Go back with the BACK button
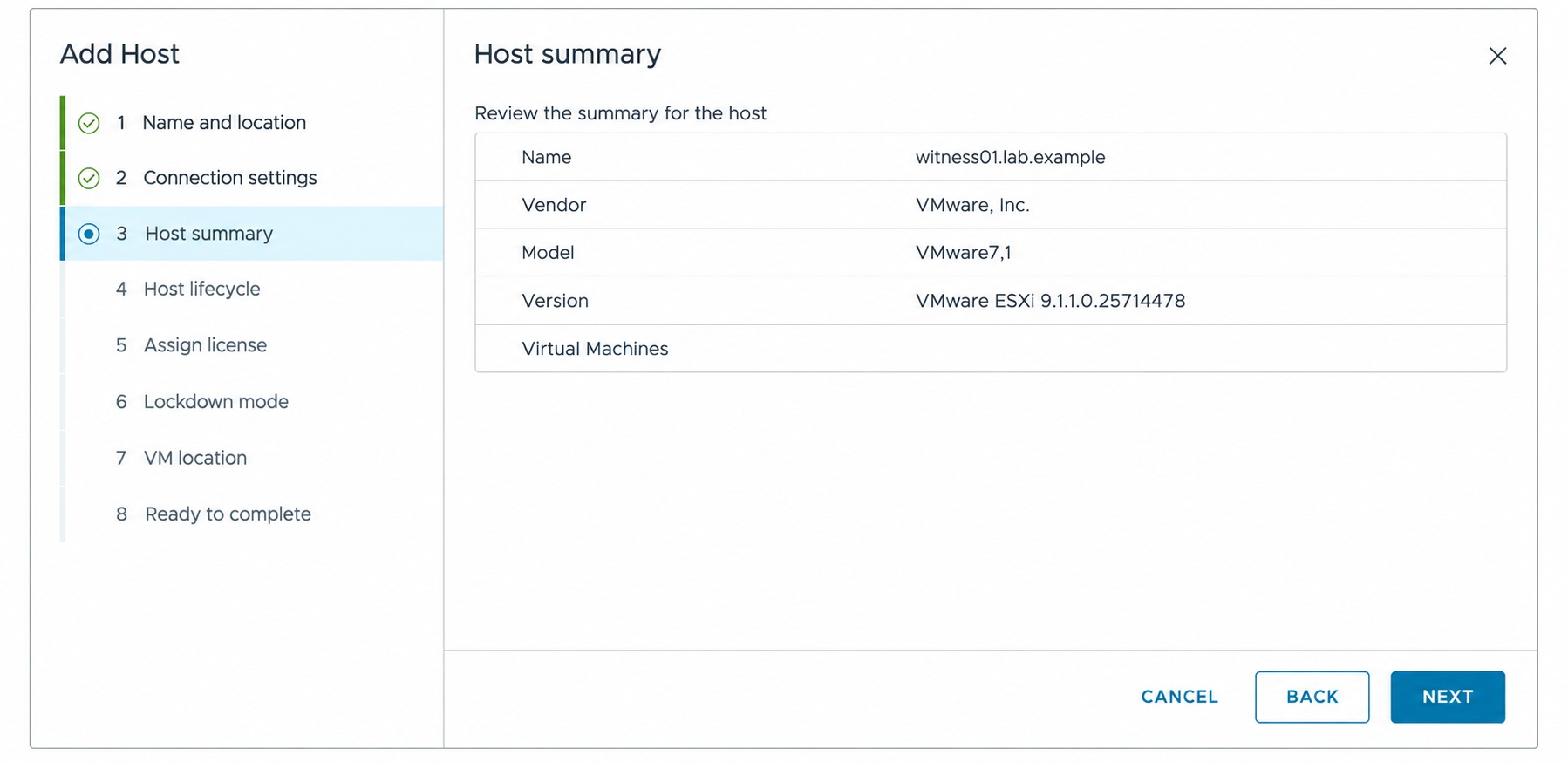This screenshot has width=1568, height=763. (x=1312, y=697)
